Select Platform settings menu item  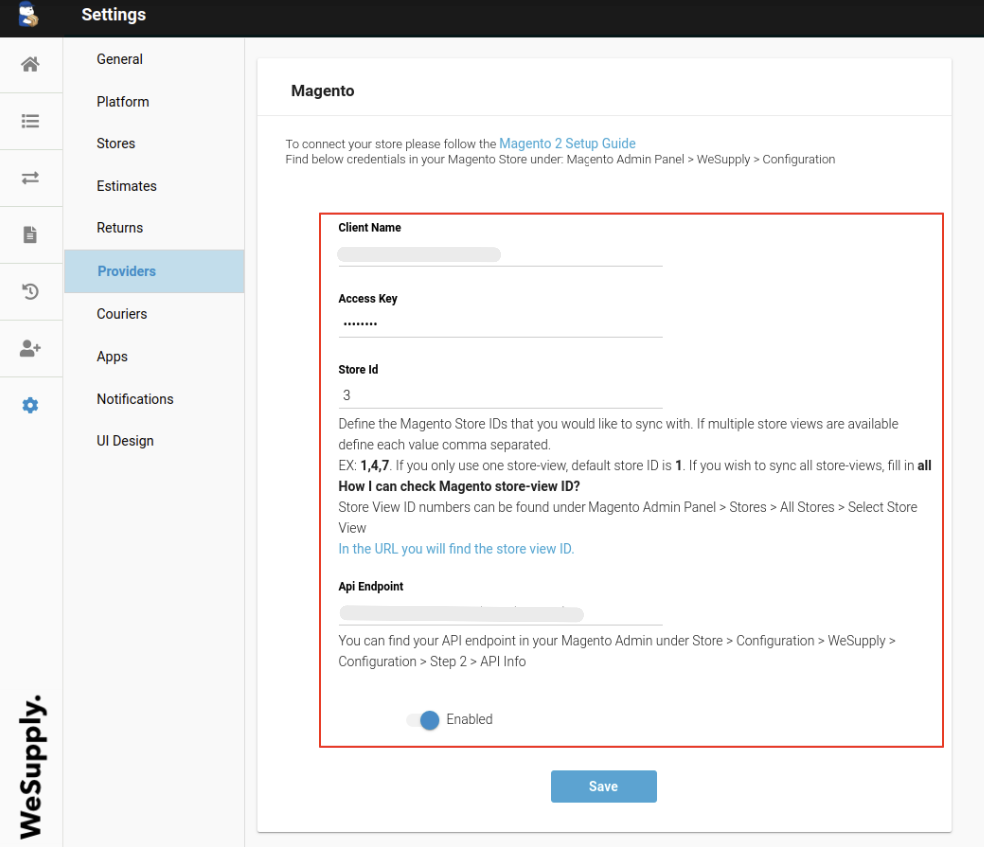(123, 102)
